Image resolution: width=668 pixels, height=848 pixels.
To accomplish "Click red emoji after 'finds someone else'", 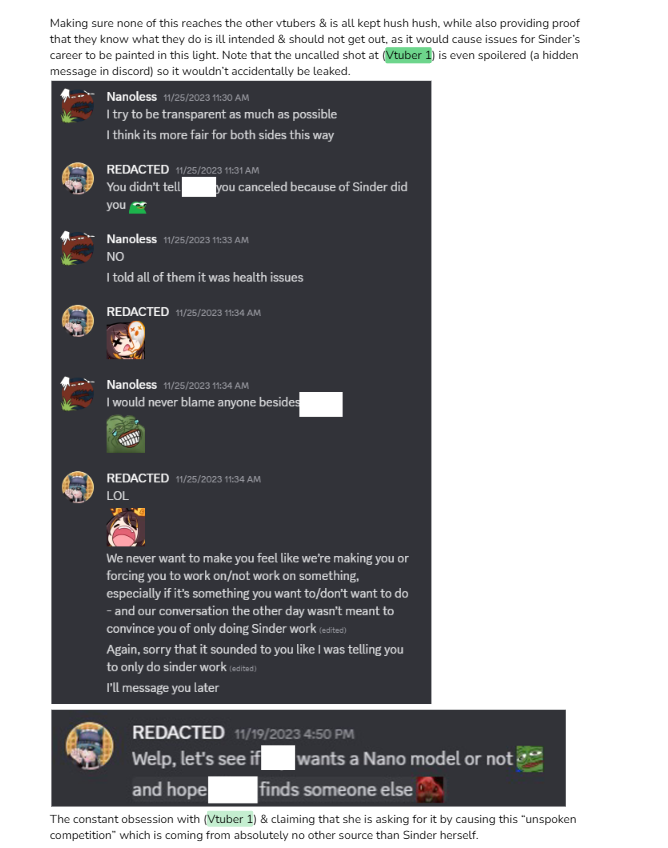I will coord(430,790).
